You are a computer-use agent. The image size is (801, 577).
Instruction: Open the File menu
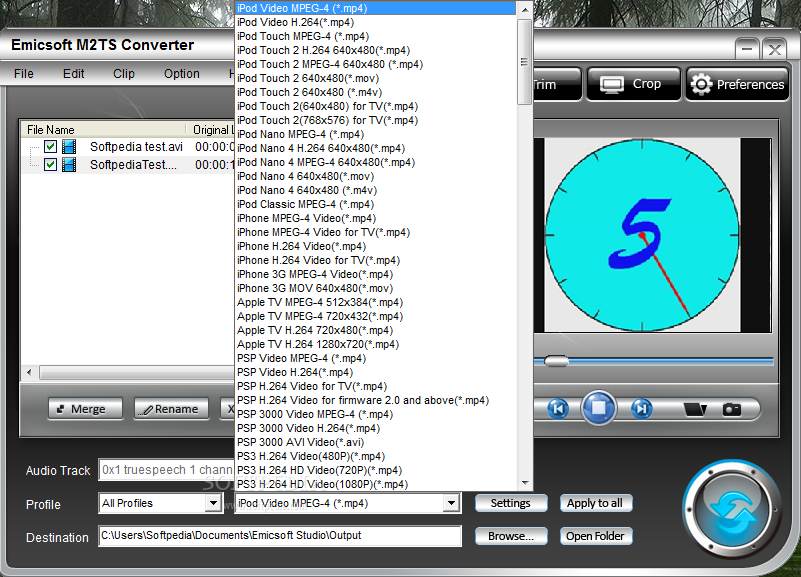point(23,74)
